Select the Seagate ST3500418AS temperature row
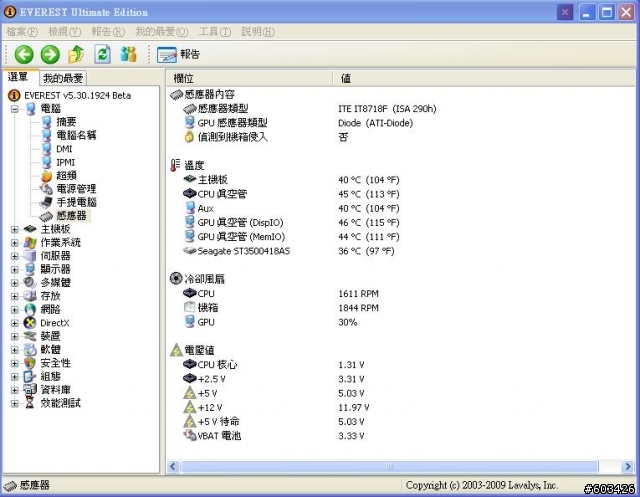Screen dimensions: 640x497 289,251
